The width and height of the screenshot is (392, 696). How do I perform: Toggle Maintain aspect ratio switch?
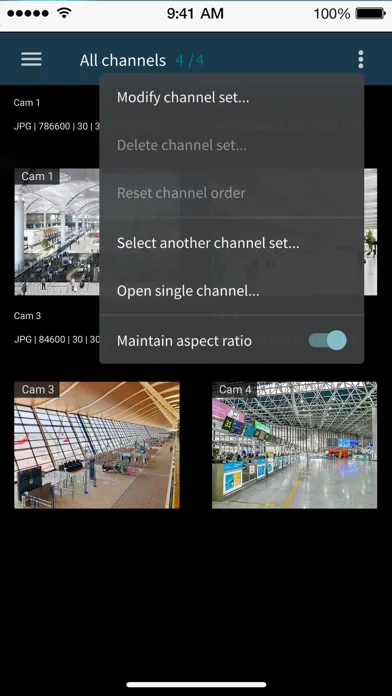(328, 340)
